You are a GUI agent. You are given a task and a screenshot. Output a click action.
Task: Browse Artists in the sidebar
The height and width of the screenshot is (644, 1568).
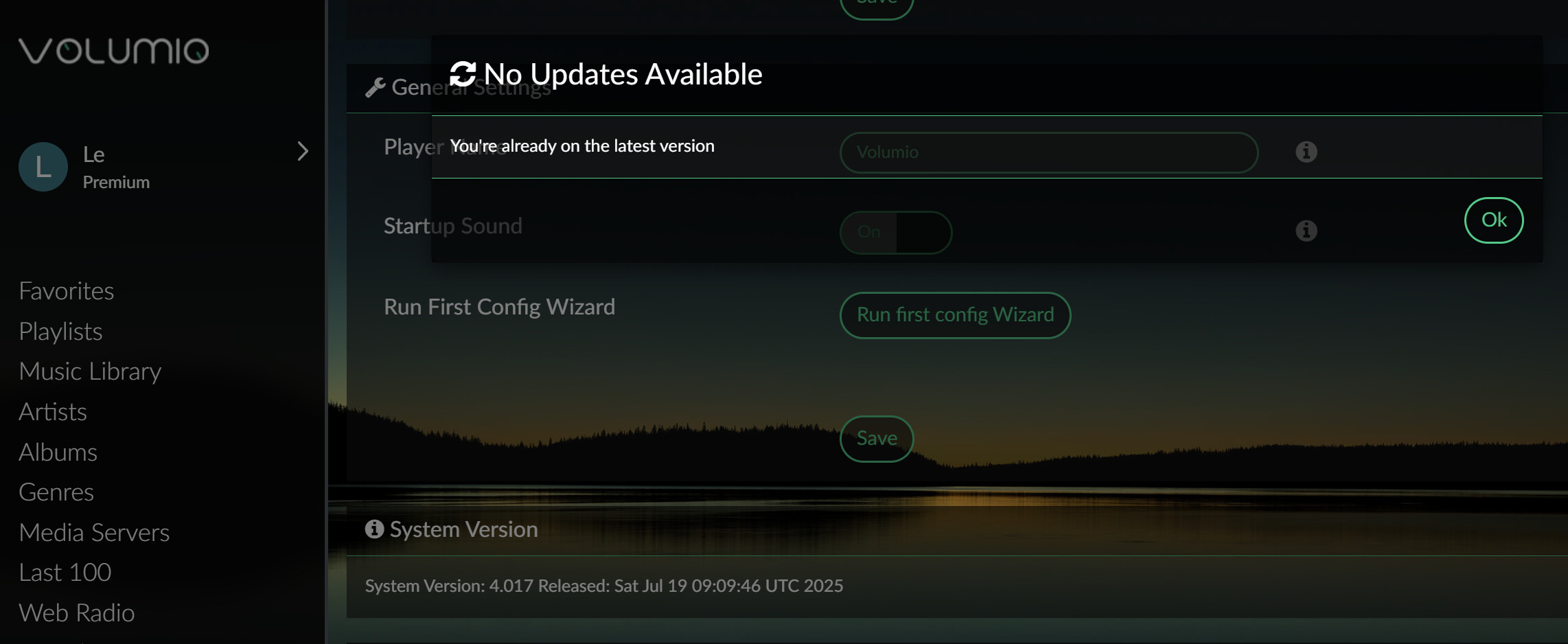tap(53, 412)
